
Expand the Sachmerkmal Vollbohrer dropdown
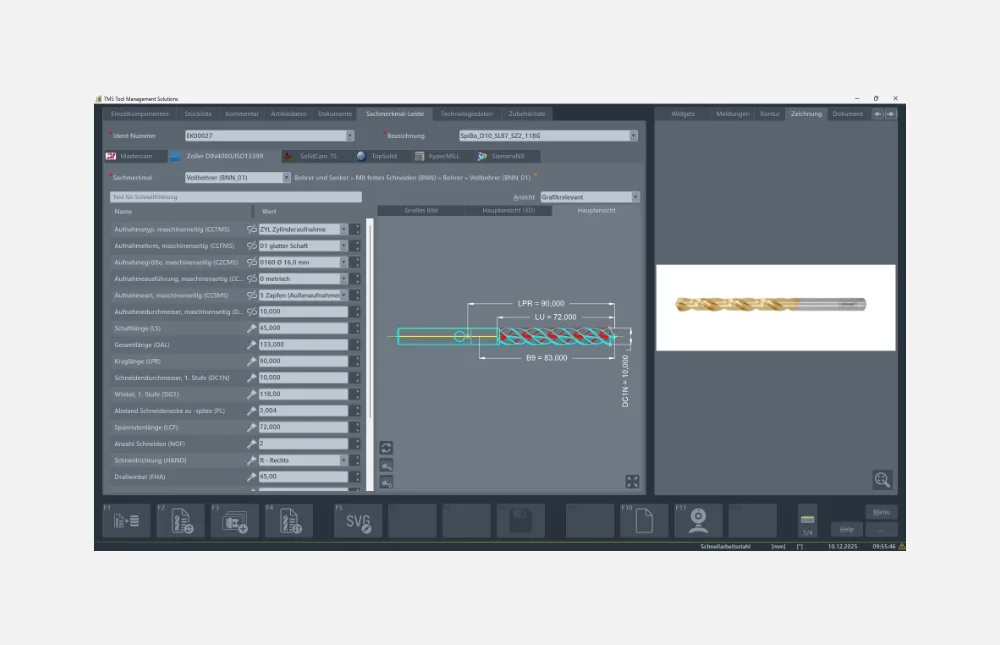click(286, 177)
